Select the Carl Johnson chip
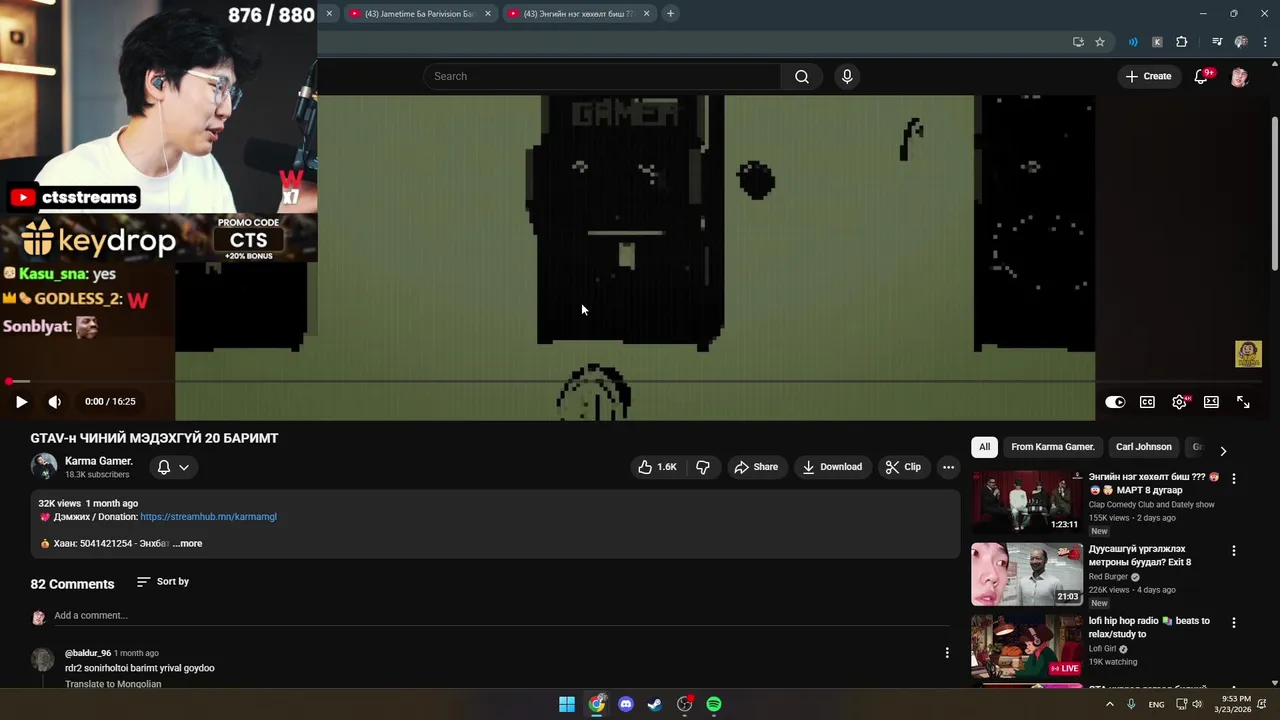 pos(1144,447)
